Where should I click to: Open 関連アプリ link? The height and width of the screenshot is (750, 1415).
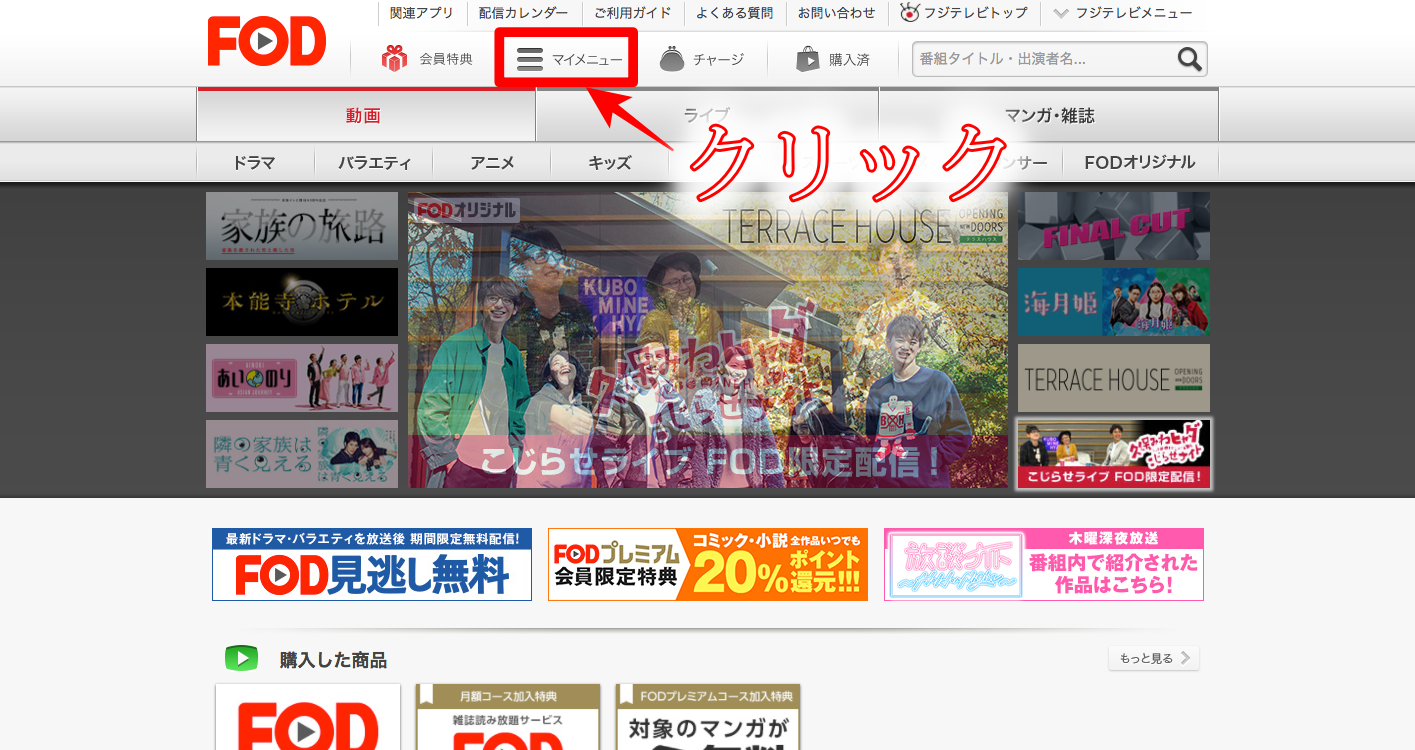coord(421,13)
